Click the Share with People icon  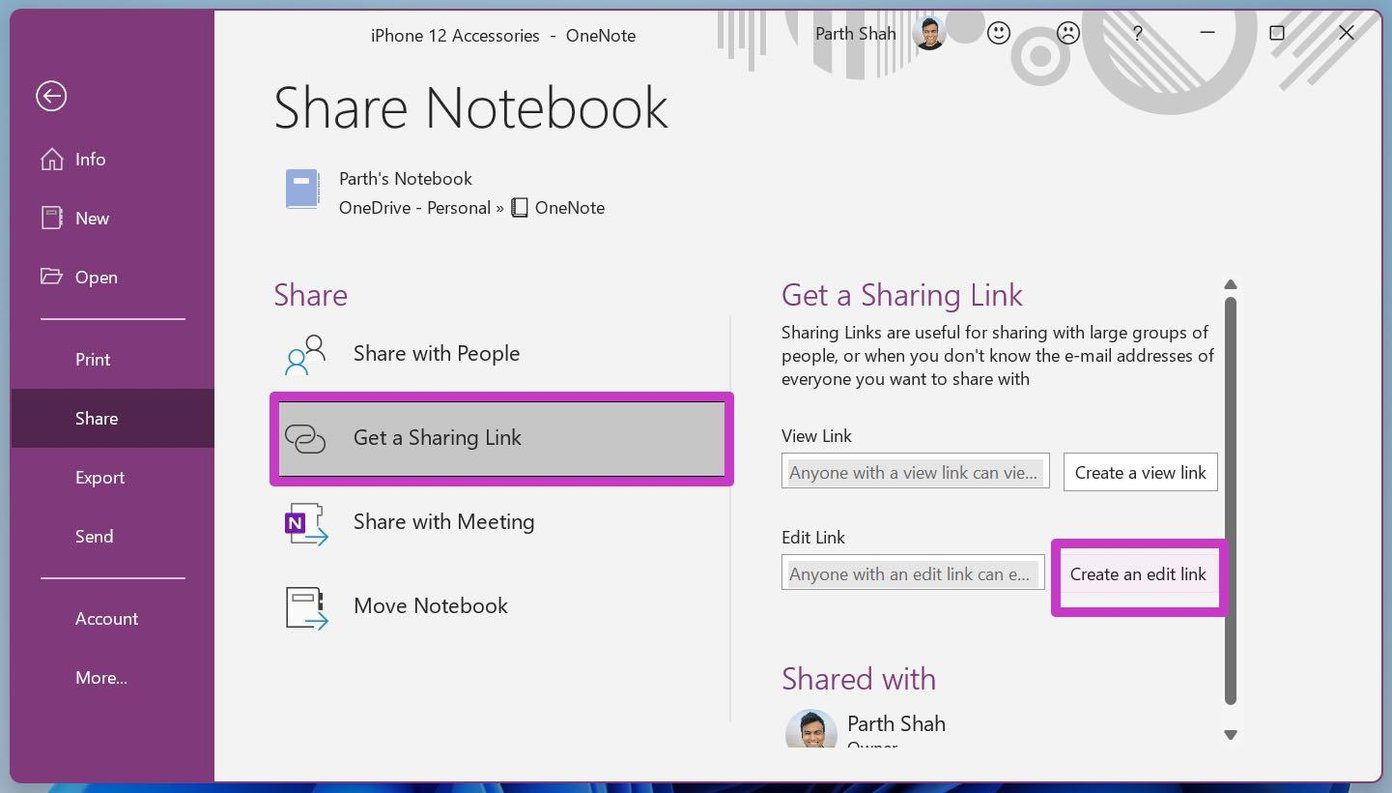305,354
